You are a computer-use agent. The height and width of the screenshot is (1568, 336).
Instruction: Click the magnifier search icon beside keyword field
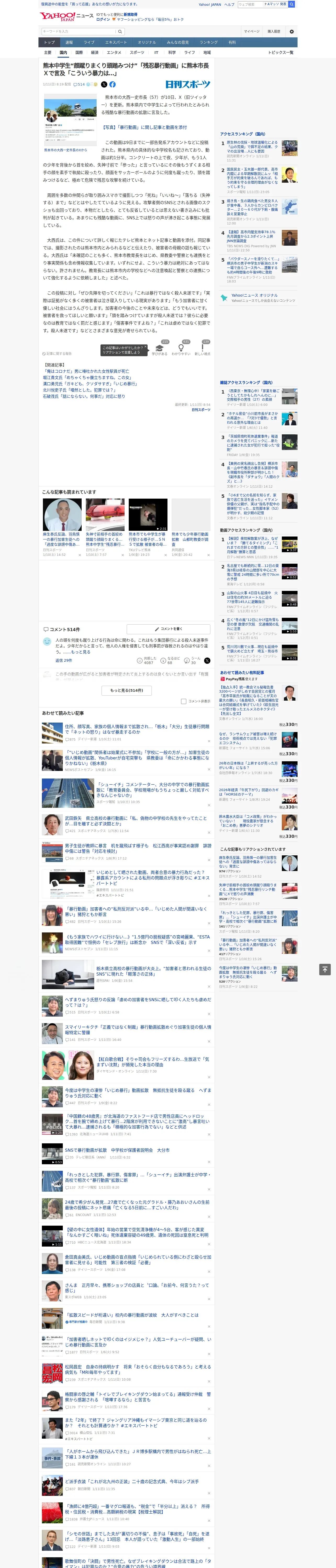(120, 32)
